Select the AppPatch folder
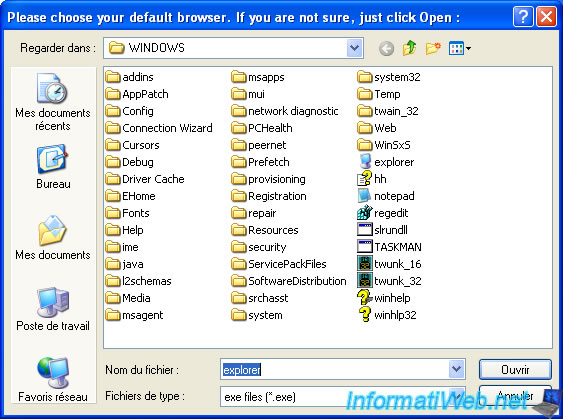 click(x=137, y=94)
